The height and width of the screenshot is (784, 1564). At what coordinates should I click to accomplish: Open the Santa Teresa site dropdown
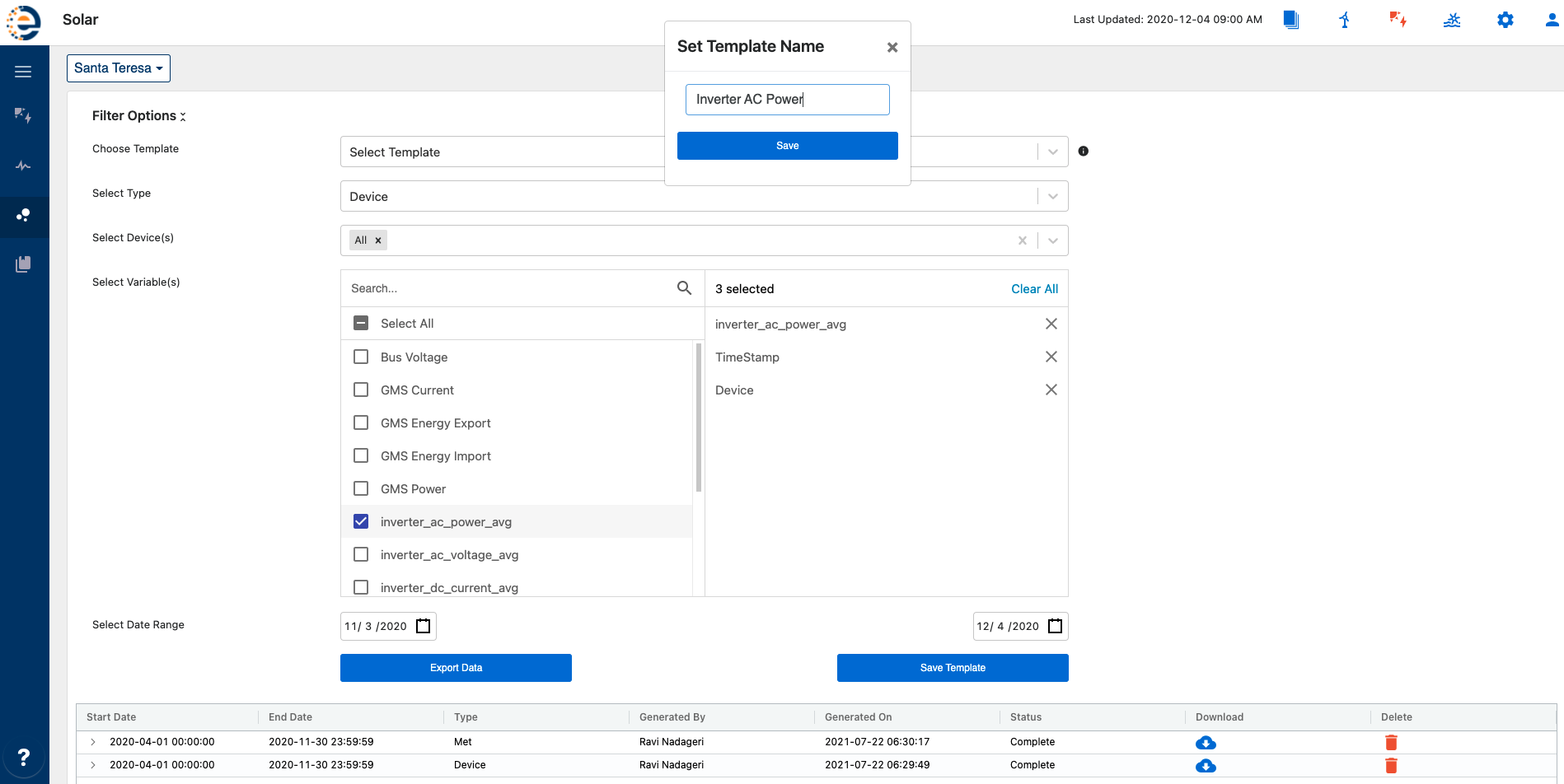118,68
